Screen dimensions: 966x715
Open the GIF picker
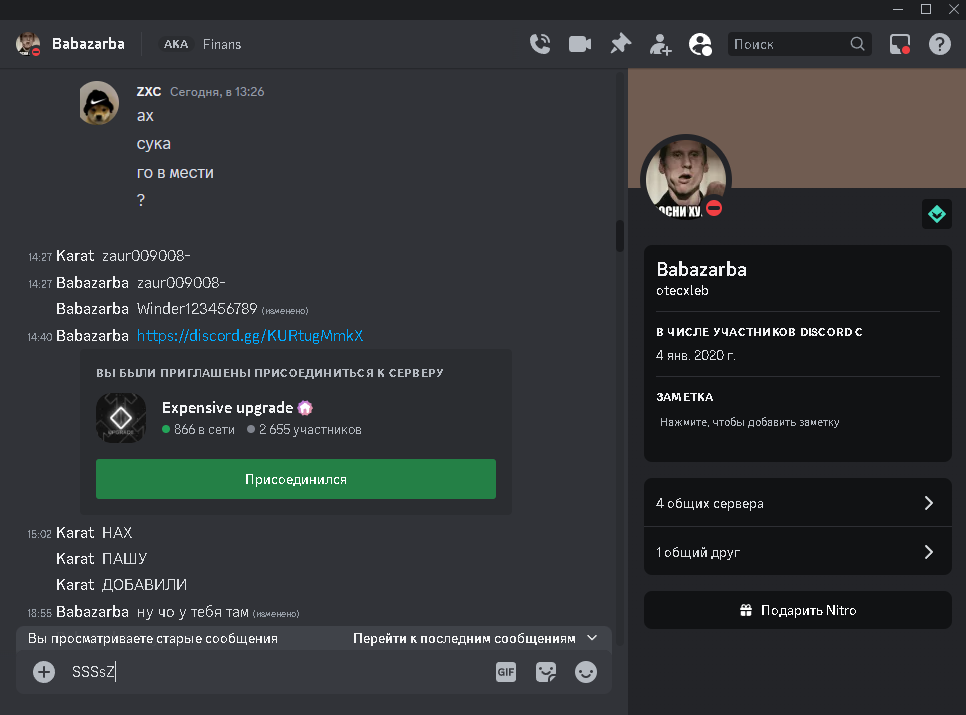click(506, 672)
